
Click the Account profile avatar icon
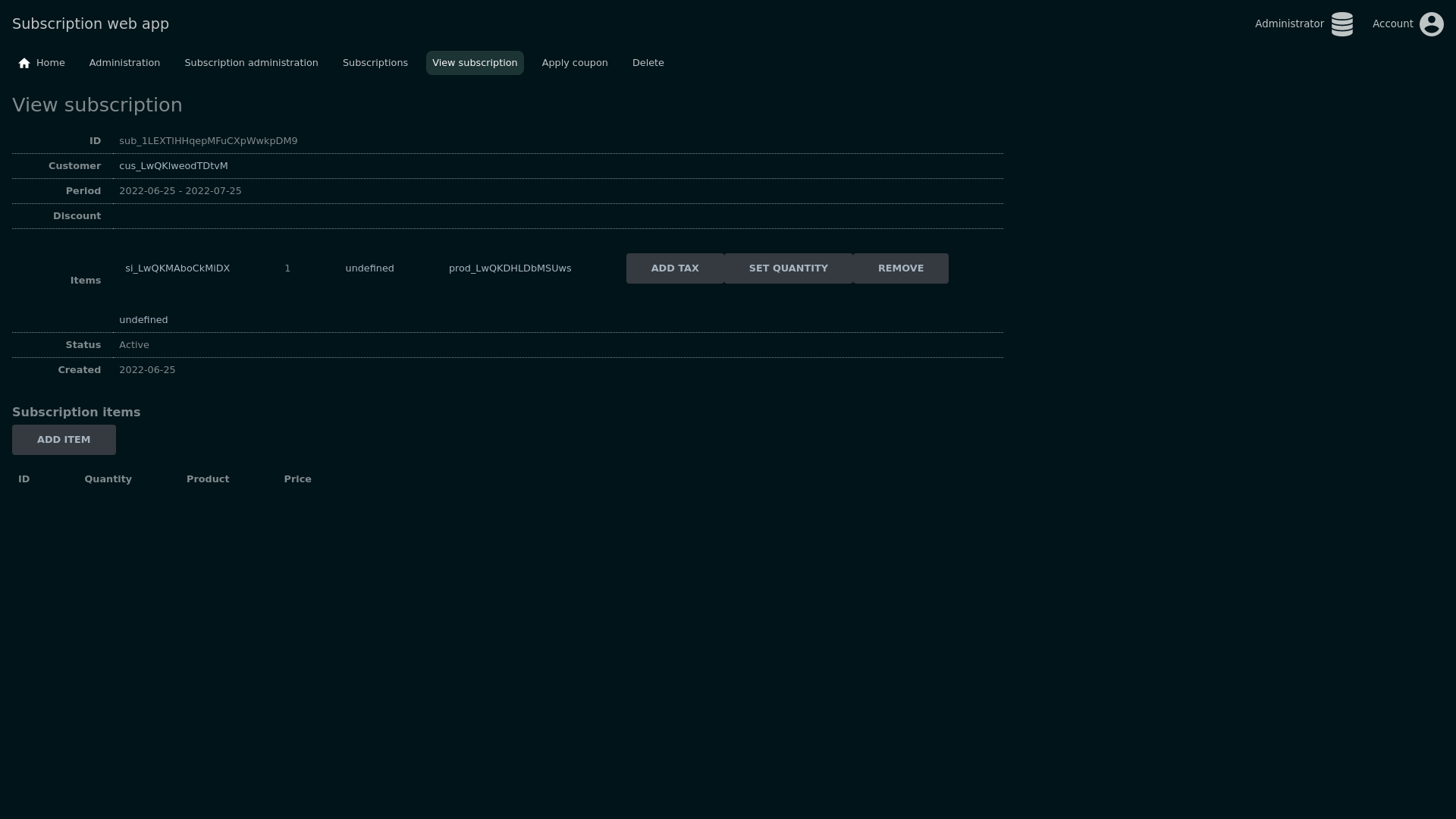click(1431, 24)
